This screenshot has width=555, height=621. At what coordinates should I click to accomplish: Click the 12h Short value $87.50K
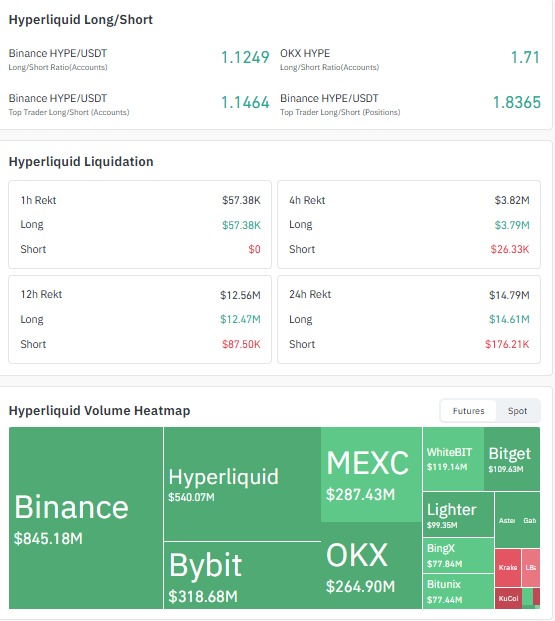coord(241,344)
